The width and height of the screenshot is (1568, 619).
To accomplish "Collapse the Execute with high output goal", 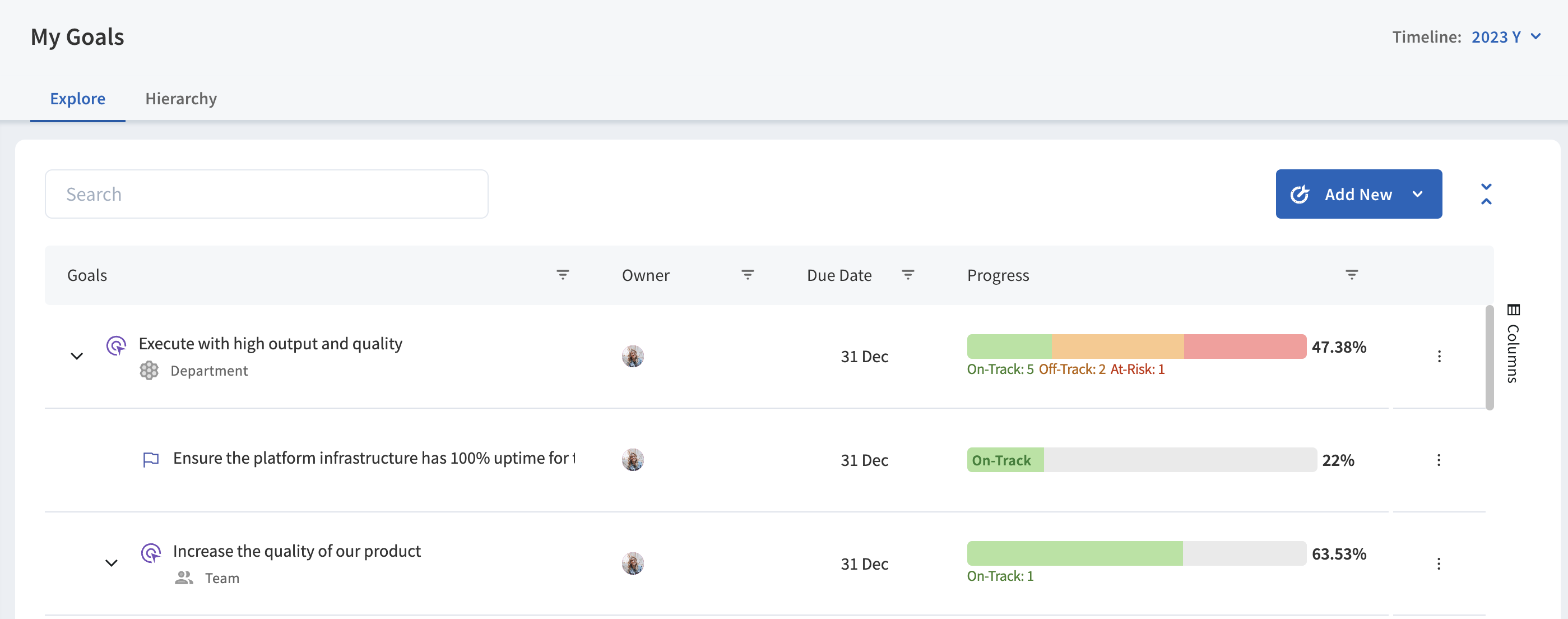I will pos(77,357).
